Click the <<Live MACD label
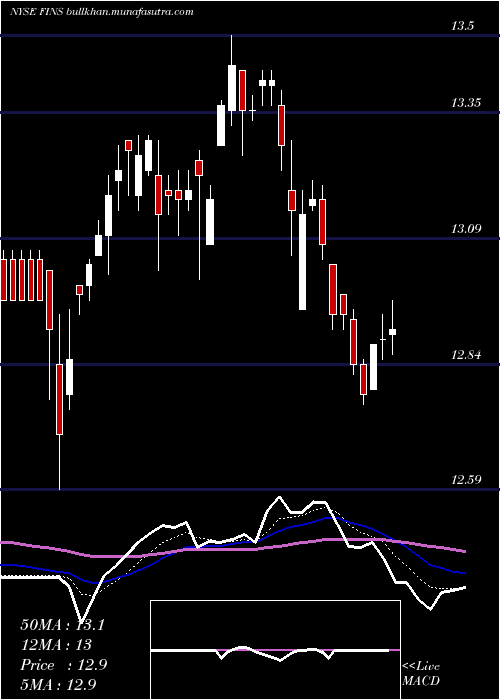This screenshot has height=700, width=500. pyautogui.click(x=421, y=673)
